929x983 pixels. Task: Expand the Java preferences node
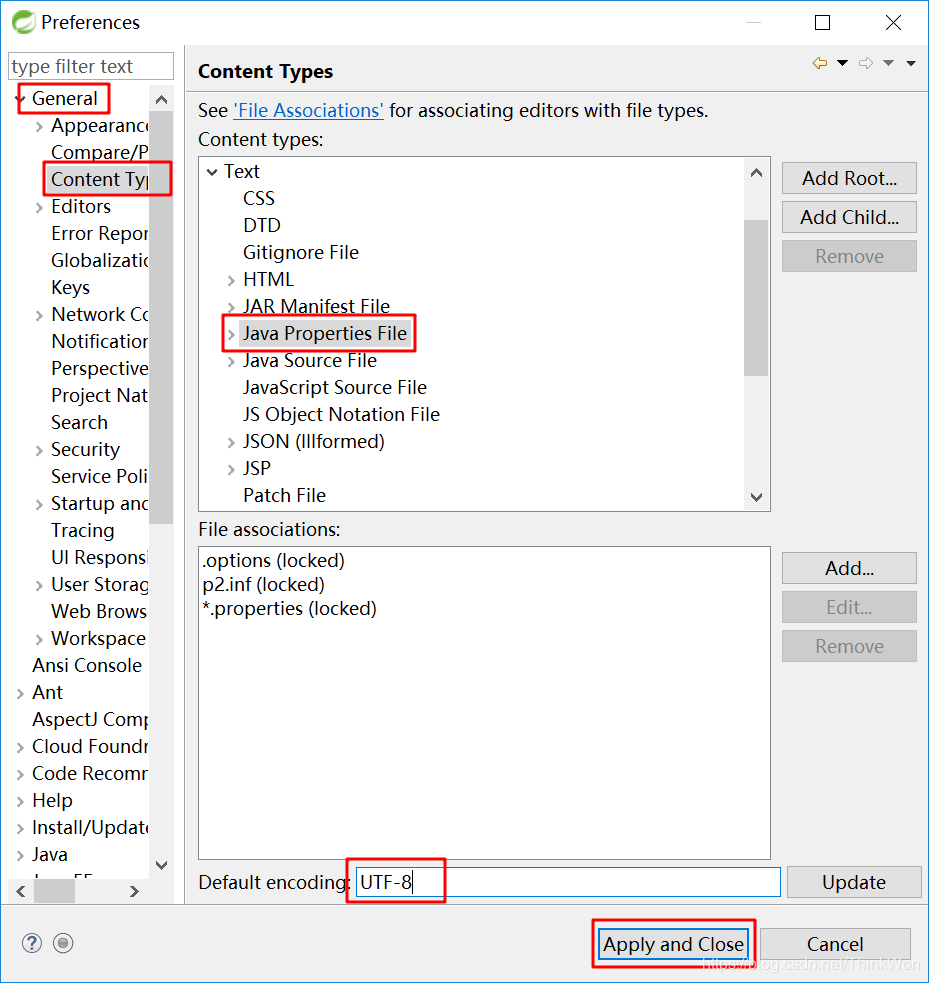click(x=20, y=855)
